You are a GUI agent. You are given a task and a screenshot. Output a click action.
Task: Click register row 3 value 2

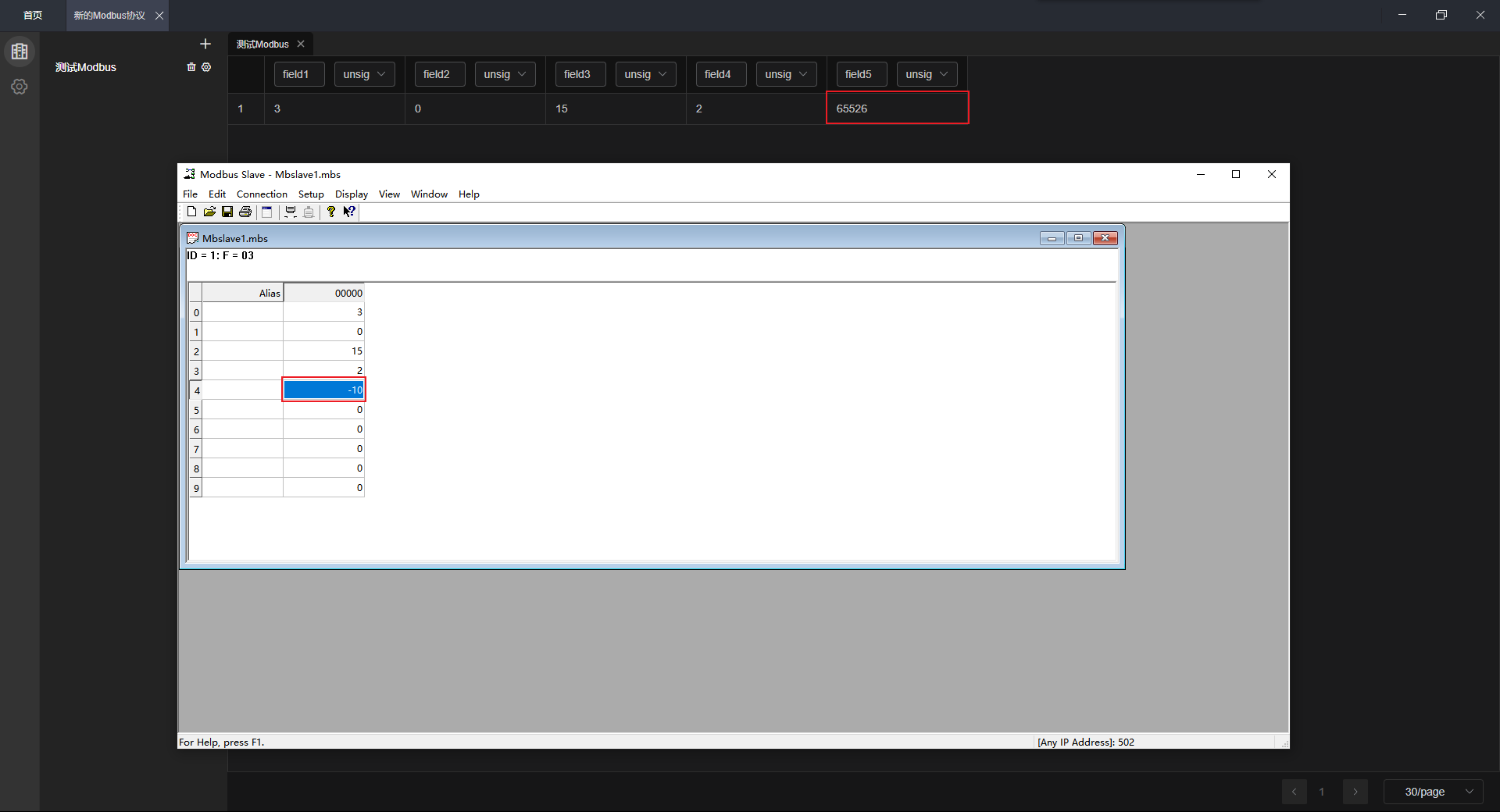click(x=323, y=370)
